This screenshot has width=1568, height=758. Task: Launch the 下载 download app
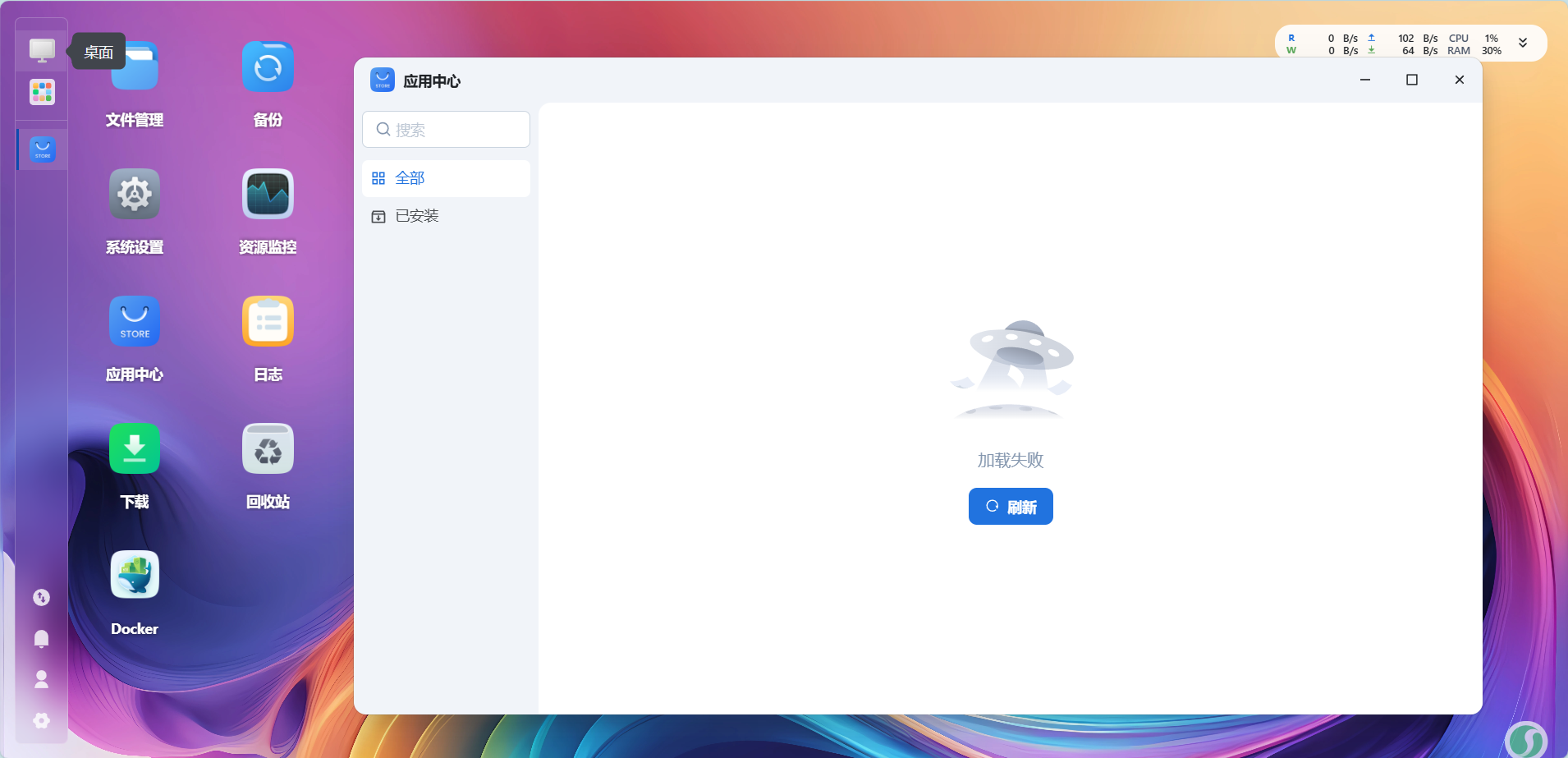coord(135,449)
